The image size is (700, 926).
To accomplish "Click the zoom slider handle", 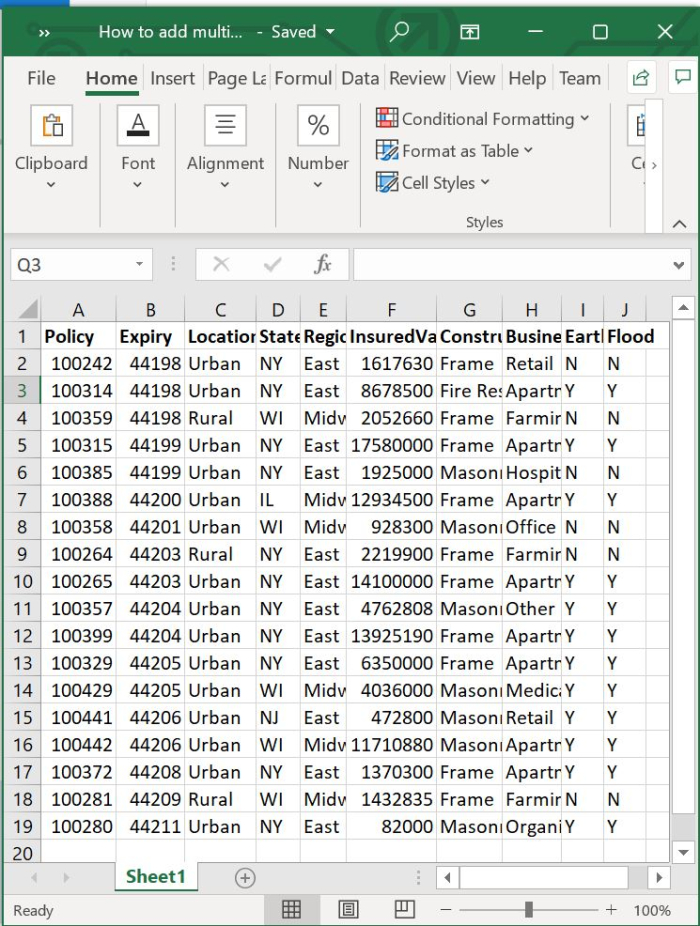I will [529, 909].
